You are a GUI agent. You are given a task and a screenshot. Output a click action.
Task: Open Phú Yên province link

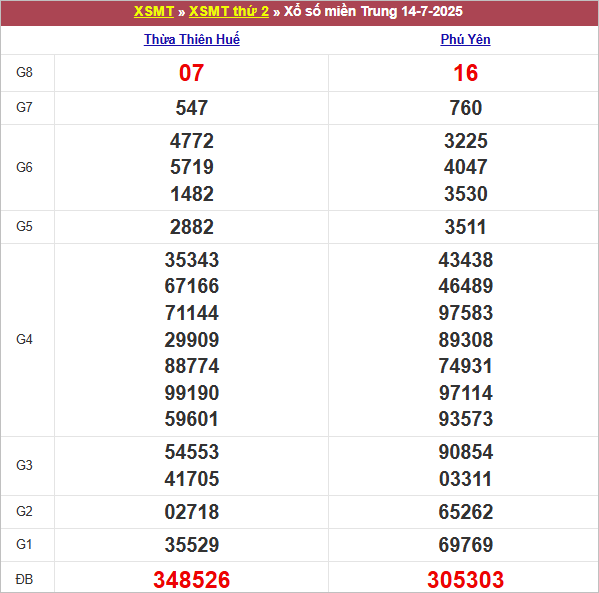tap(465, 39)
